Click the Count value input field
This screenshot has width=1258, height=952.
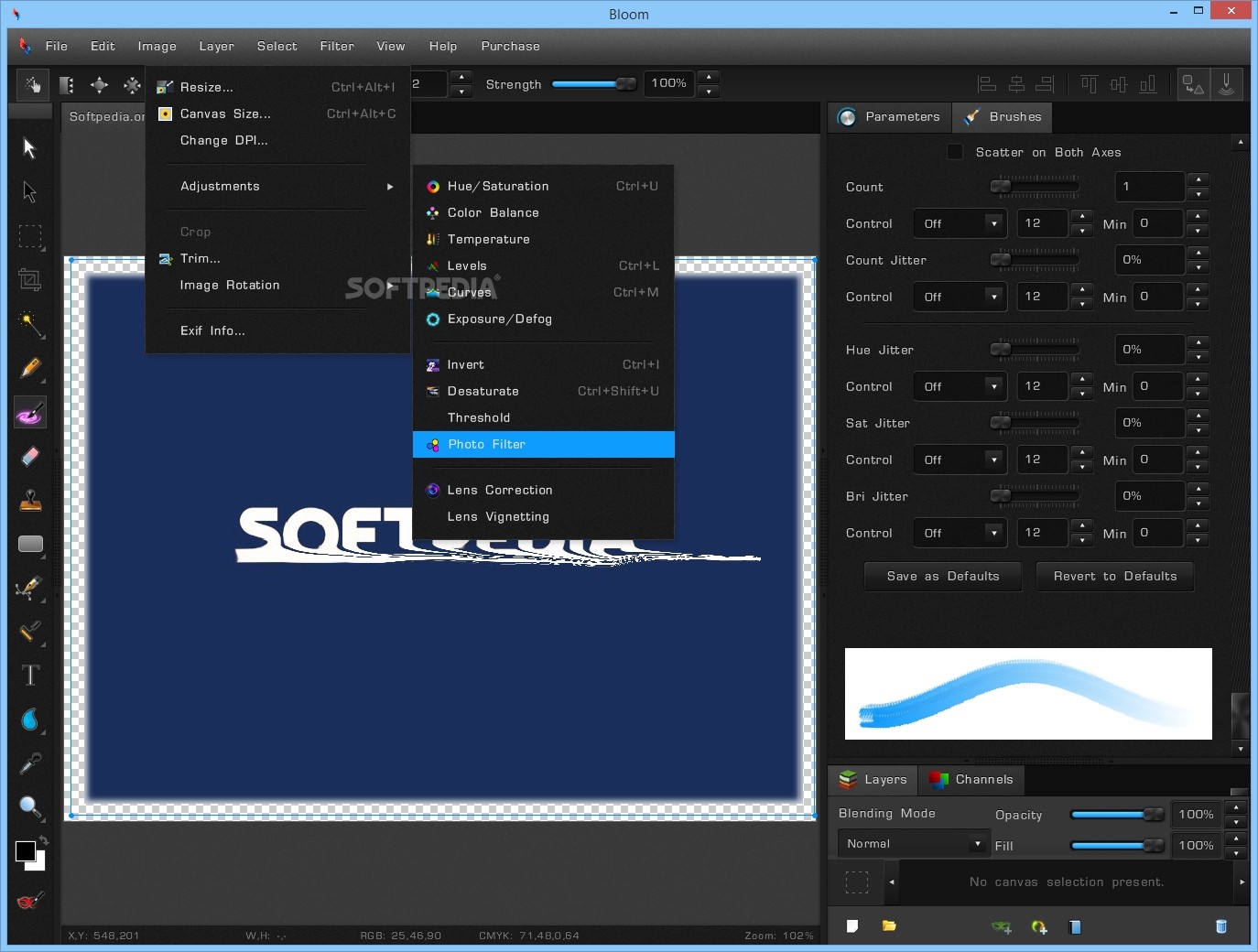click(1150, 187)
